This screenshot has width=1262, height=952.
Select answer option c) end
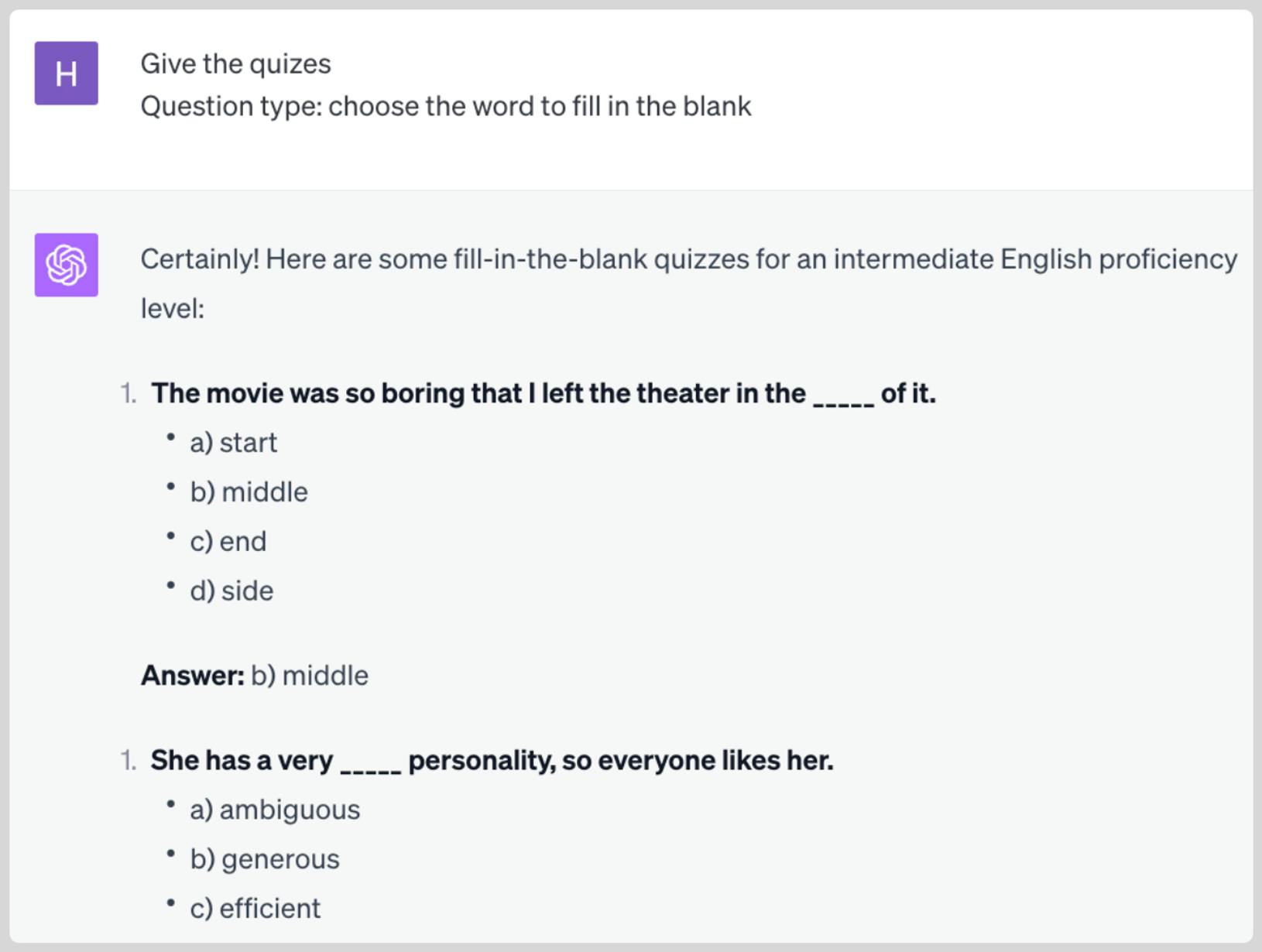coord(228,542)
